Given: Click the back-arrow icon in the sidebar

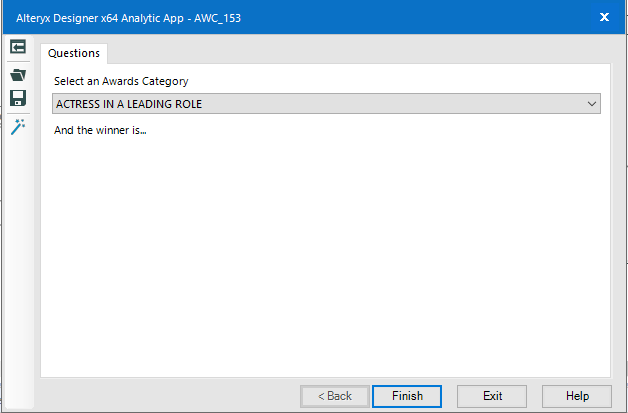Looking at the screenshot, I should pos(18,47).
